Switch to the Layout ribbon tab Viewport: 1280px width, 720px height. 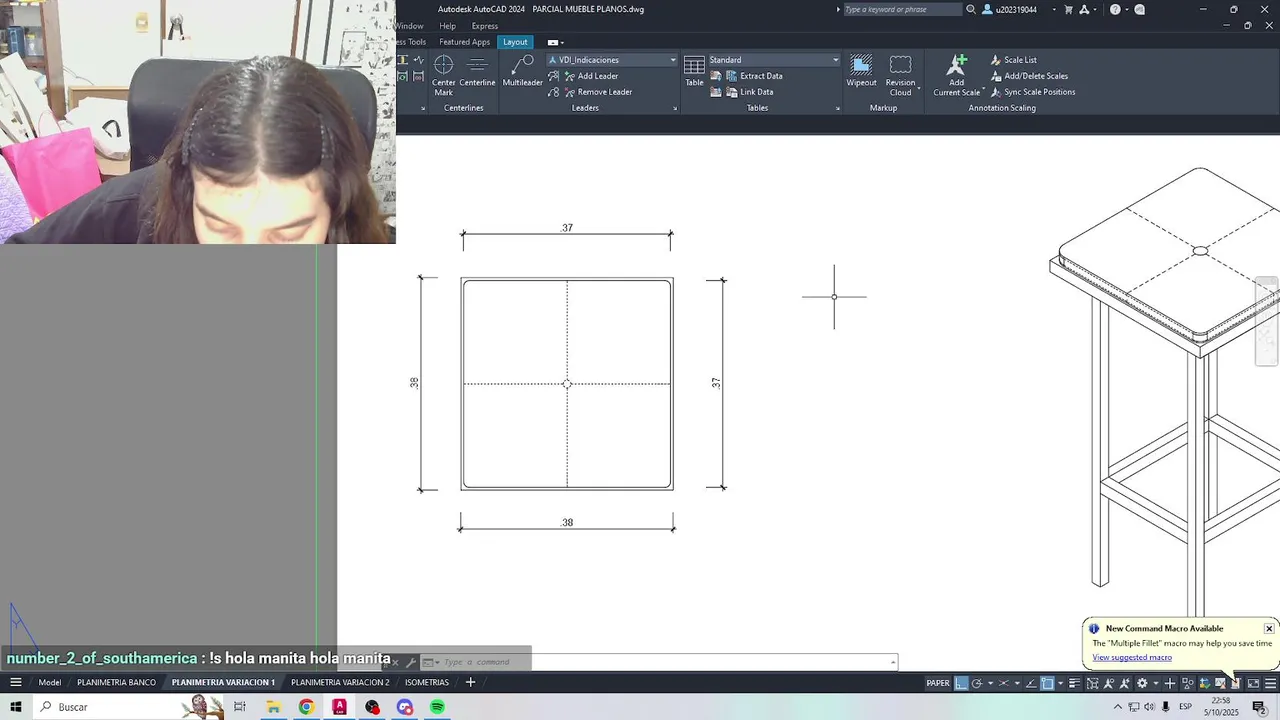pos(515,42)
